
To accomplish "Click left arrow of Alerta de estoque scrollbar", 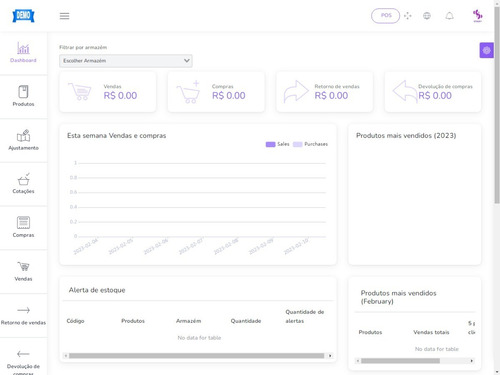I will click(x=66, y=356).
